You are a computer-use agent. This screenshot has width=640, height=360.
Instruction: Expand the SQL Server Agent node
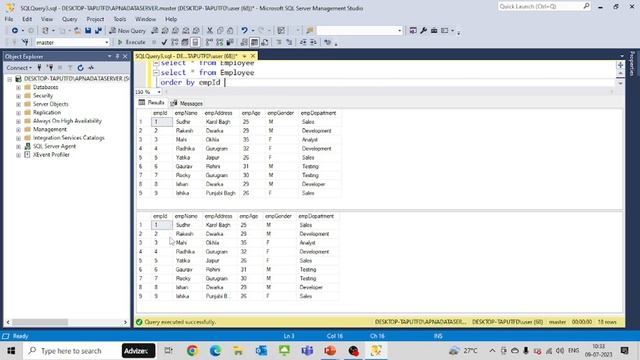point(18,147)
